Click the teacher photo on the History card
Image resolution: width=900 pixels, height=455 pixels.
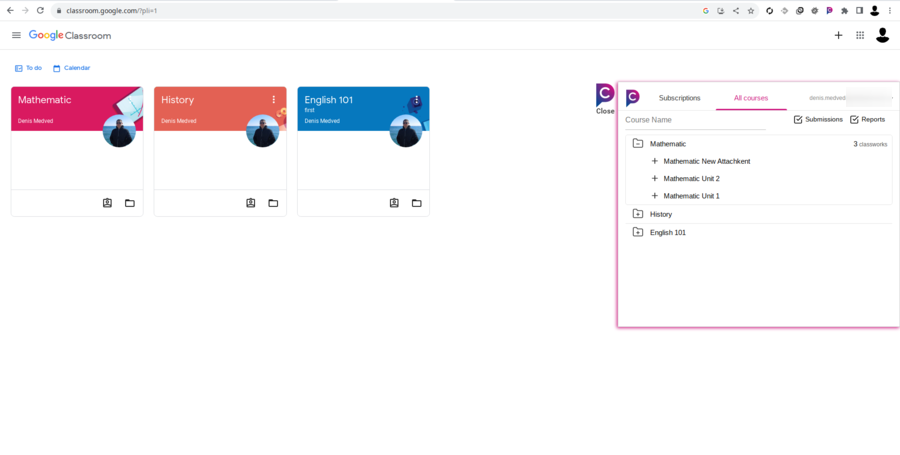[263, 131]
